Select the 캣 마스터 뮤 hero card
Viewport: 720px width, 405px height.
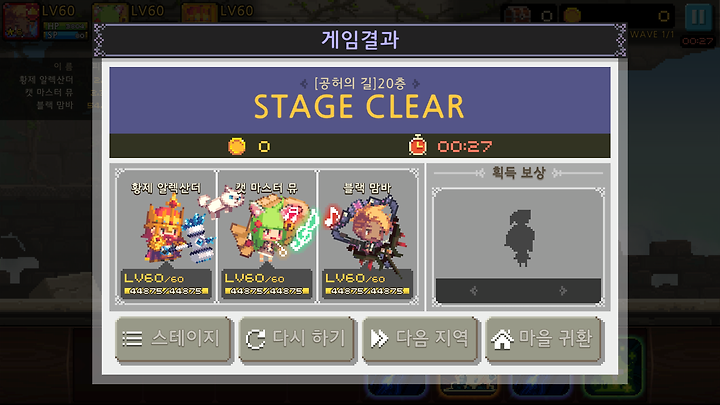click(267, 236)
